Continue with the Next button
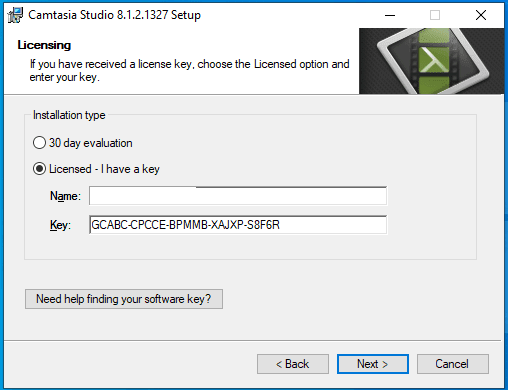The height and width of the screenshot is (390, 508). pyautogui.click(x=373, y=364)
